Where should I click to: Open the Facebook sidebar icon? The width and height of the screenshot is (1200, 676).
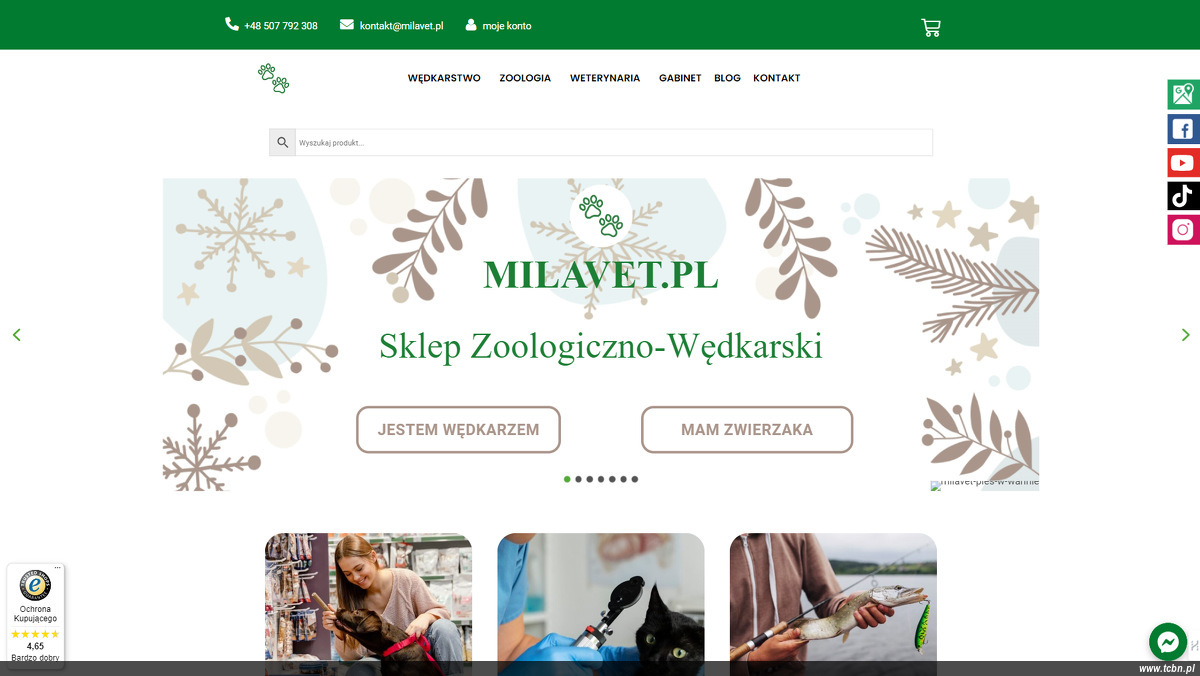[x=1183, y=128]
